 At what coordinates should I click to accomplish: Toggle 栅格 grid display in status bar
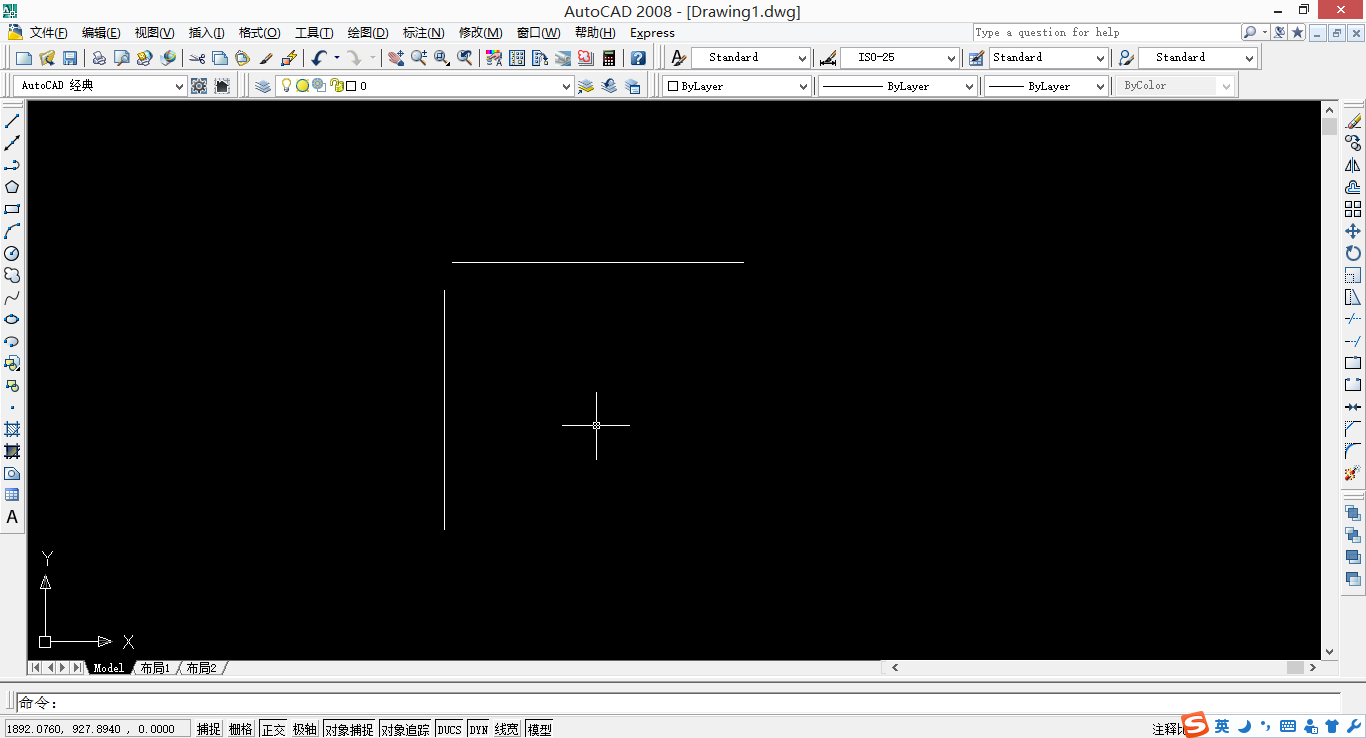point(241,729)
